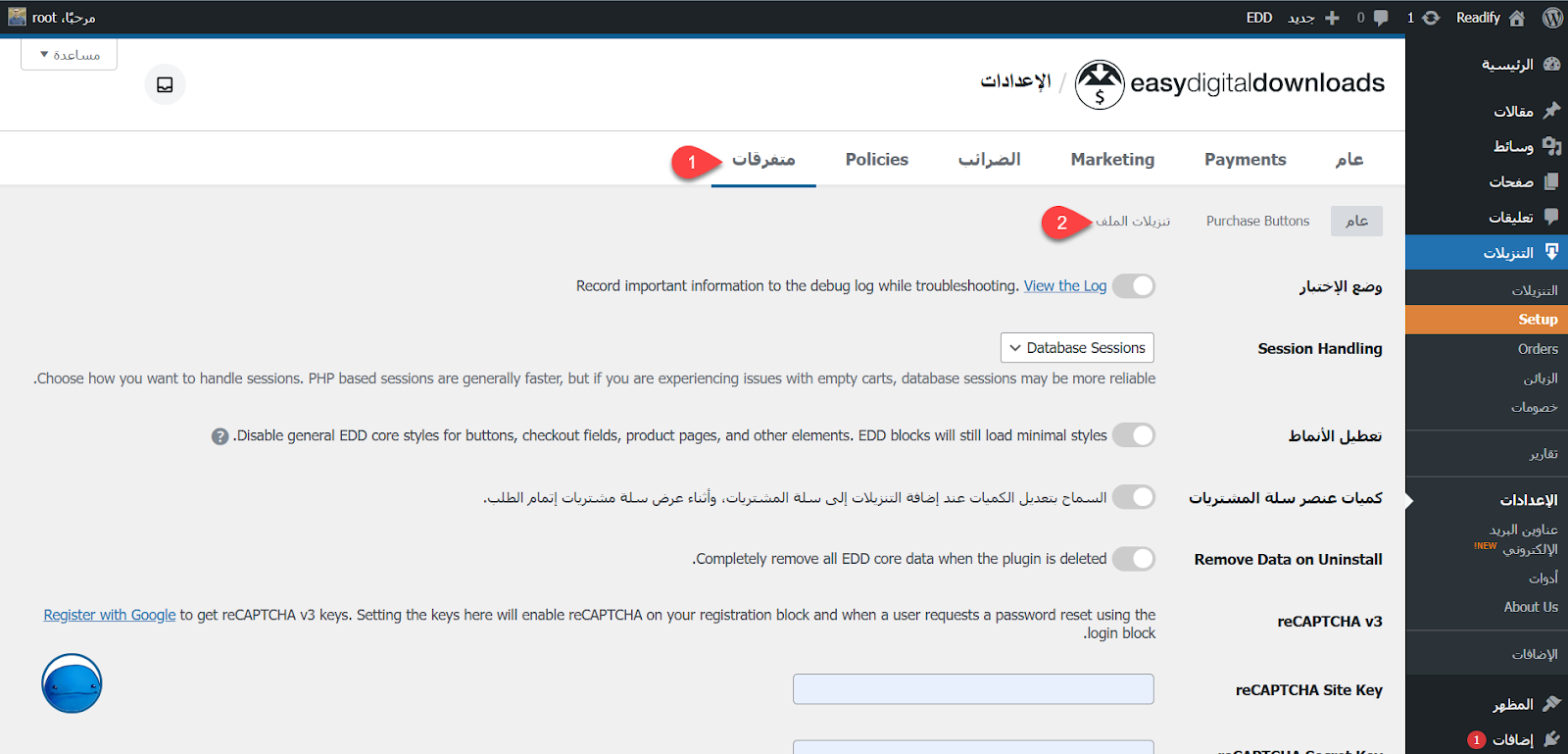
Task: Switch to the Policies tab
Action: point(877,159)
